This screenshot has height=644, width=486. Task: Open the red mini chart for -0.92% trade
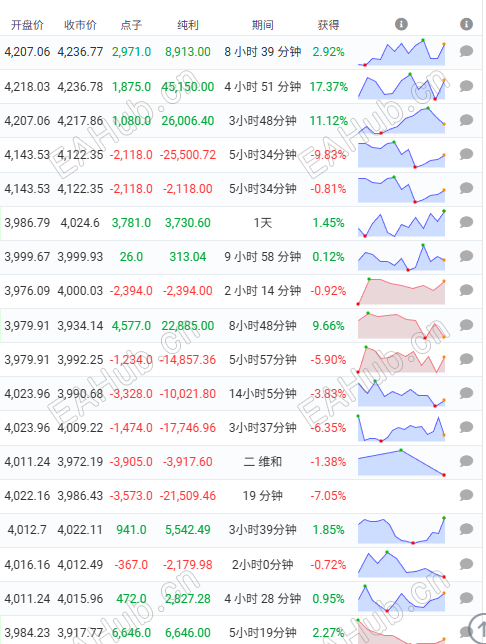(x=401, y=291)
